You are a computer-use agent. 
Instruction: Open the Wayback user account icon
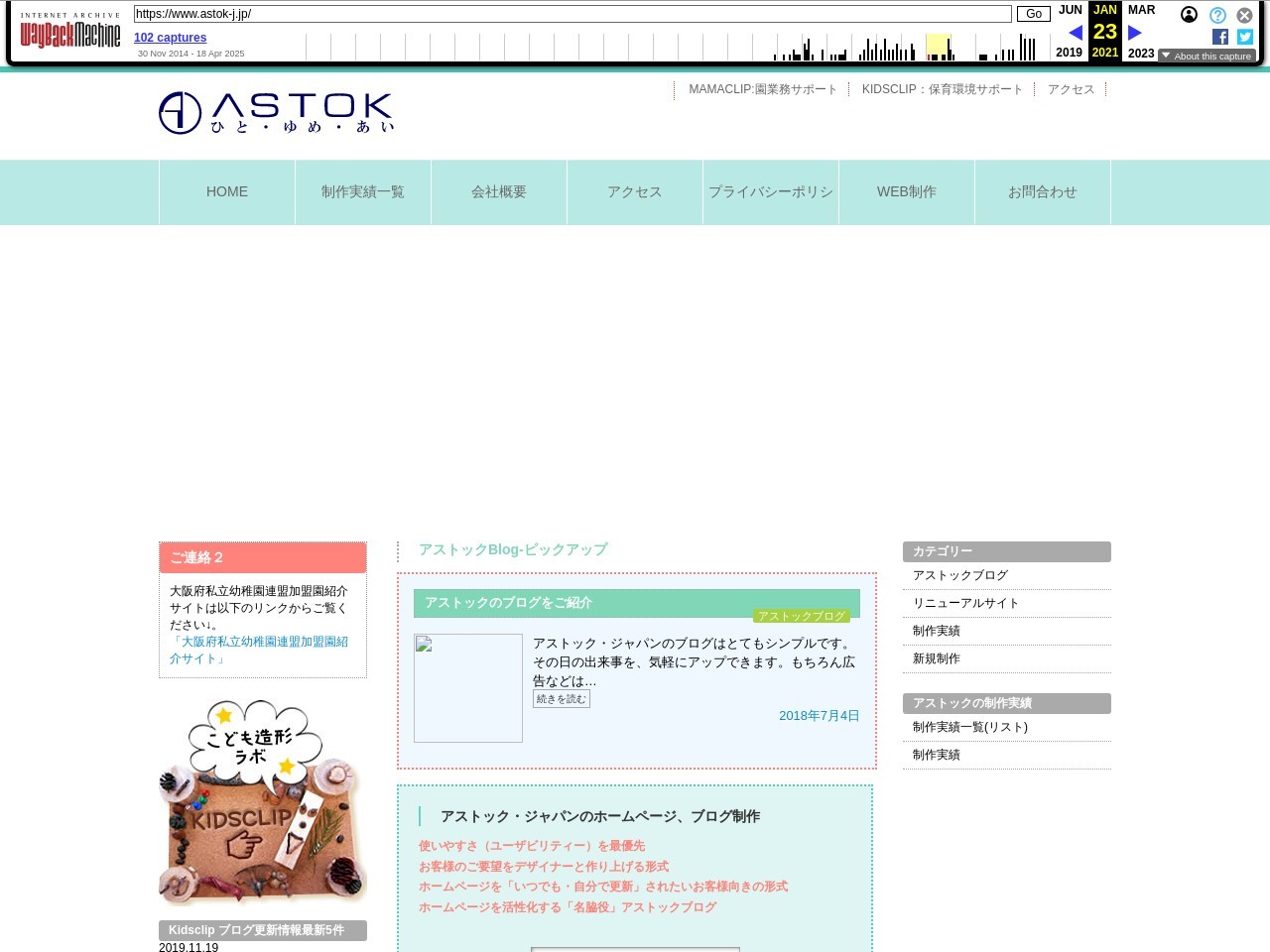pyautogui.click(x=1189, y=15)
